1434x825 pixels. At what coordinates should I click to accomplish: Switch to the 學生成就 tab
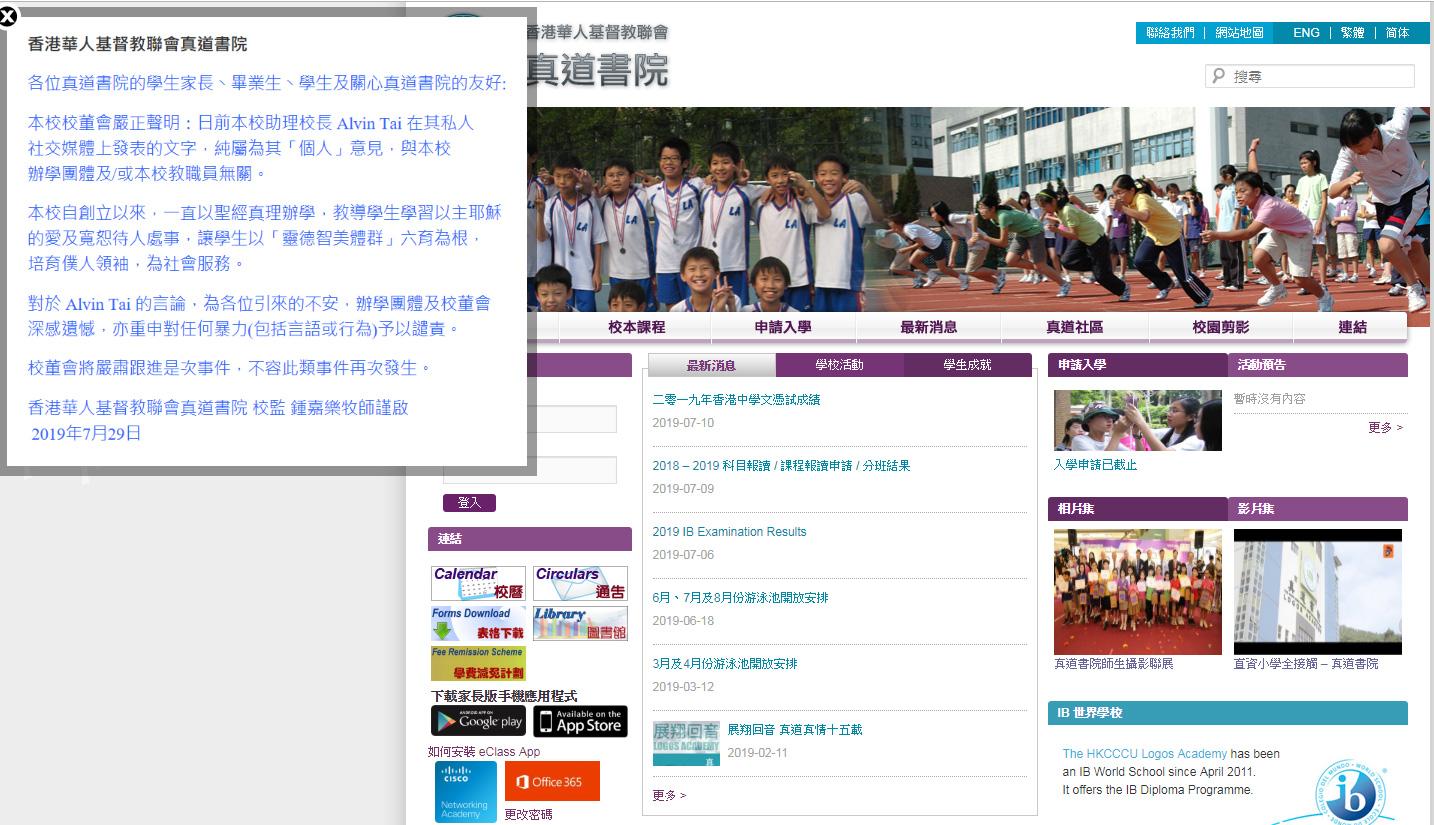(x=967, y=365)
